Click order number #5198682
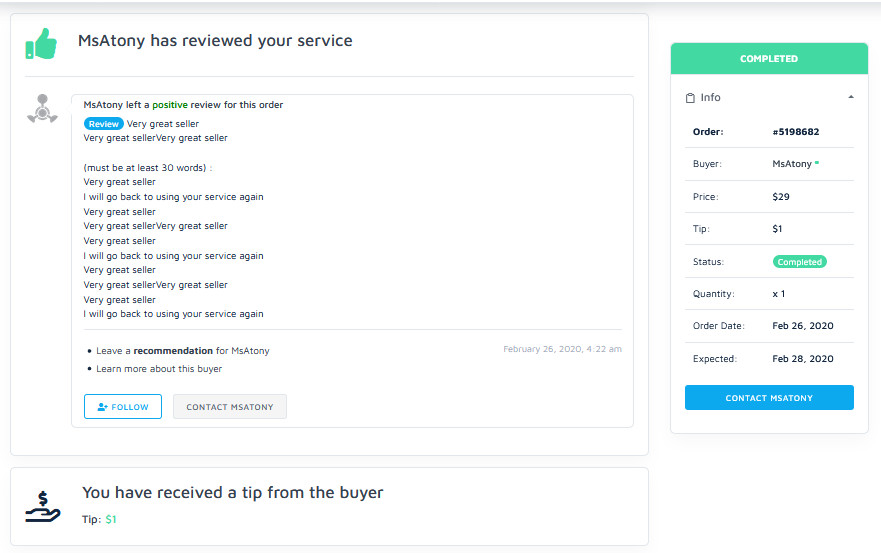Screen dimensions: 881x553 [796, 132]
